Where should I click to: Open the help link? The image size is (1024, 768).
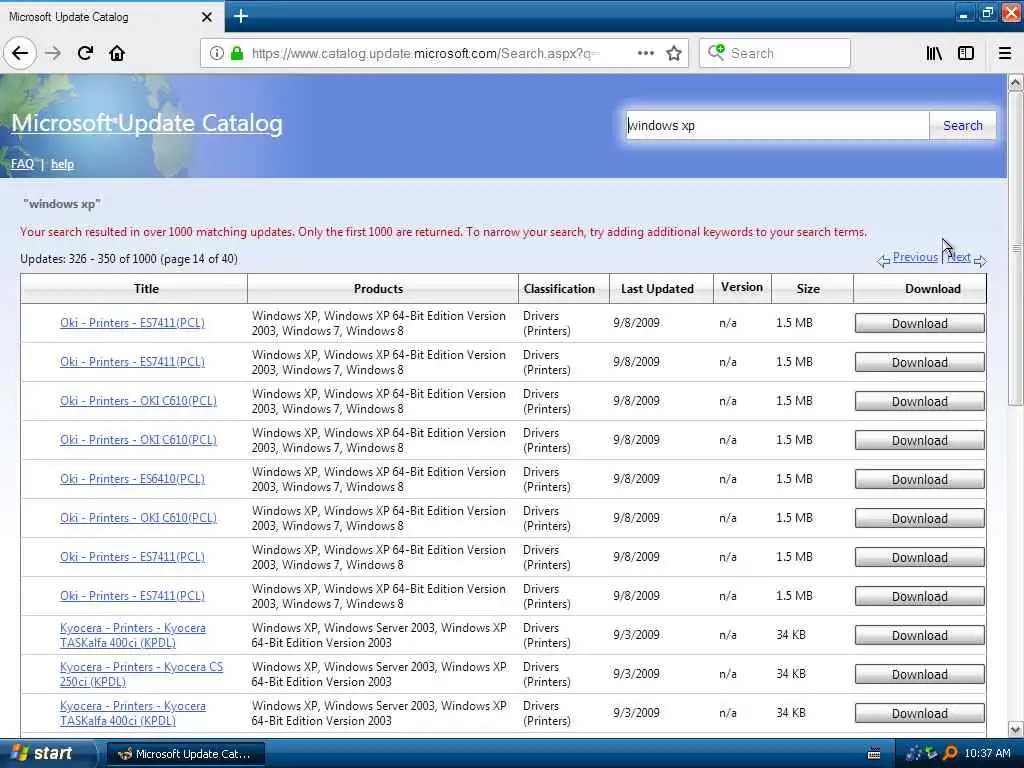pyautogui.click(x=62, y=164)
